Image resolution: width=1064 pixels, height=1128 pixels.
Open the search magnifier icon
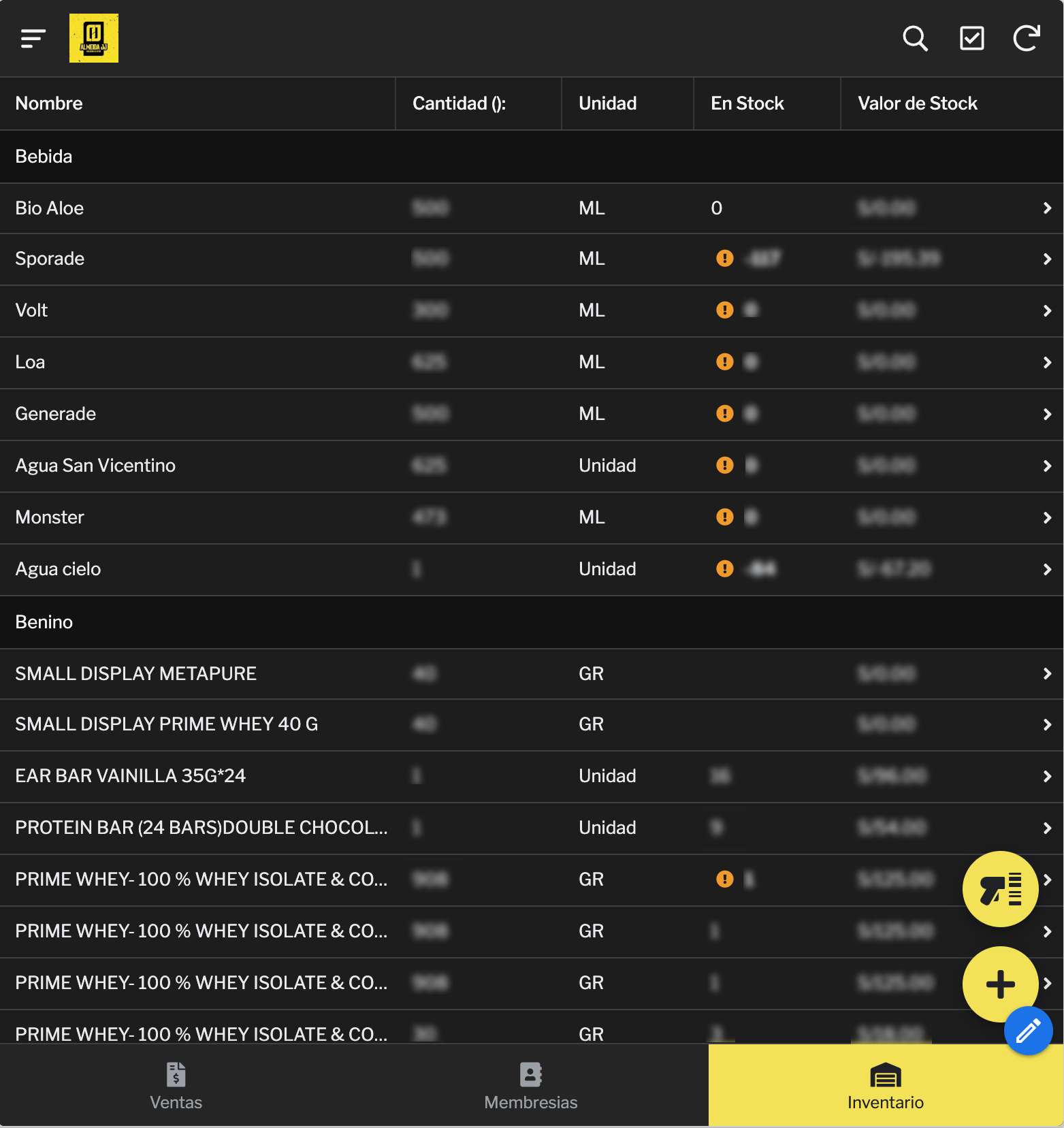click(x=916, y=38)
